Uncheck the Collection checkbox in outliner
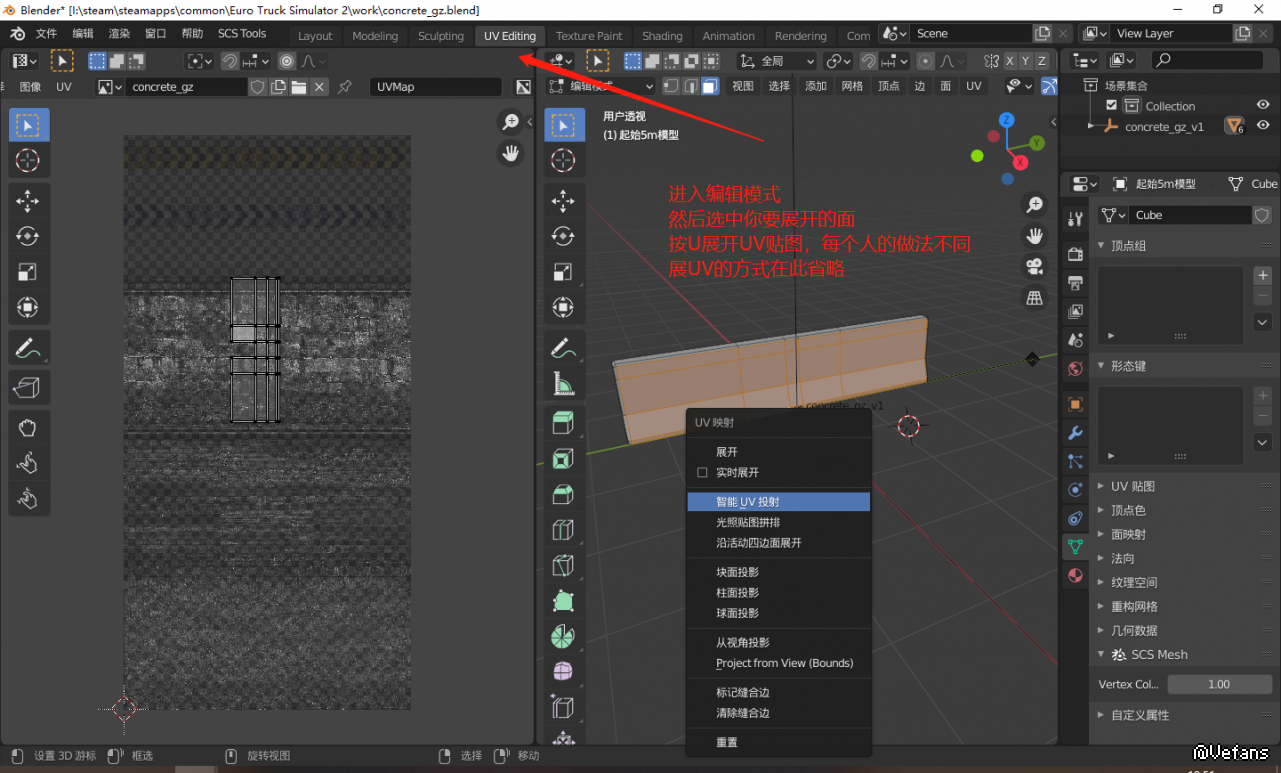1281x773 pixels. [1111, 105]
